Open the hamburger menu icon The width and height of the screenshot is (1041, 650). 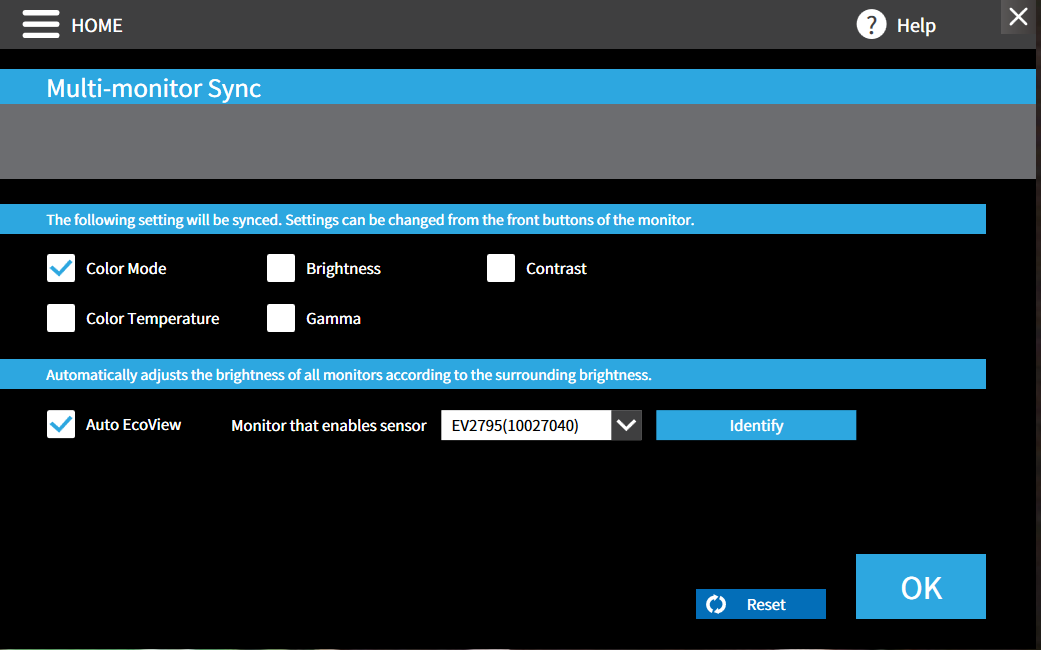click(x=40, y=25)
